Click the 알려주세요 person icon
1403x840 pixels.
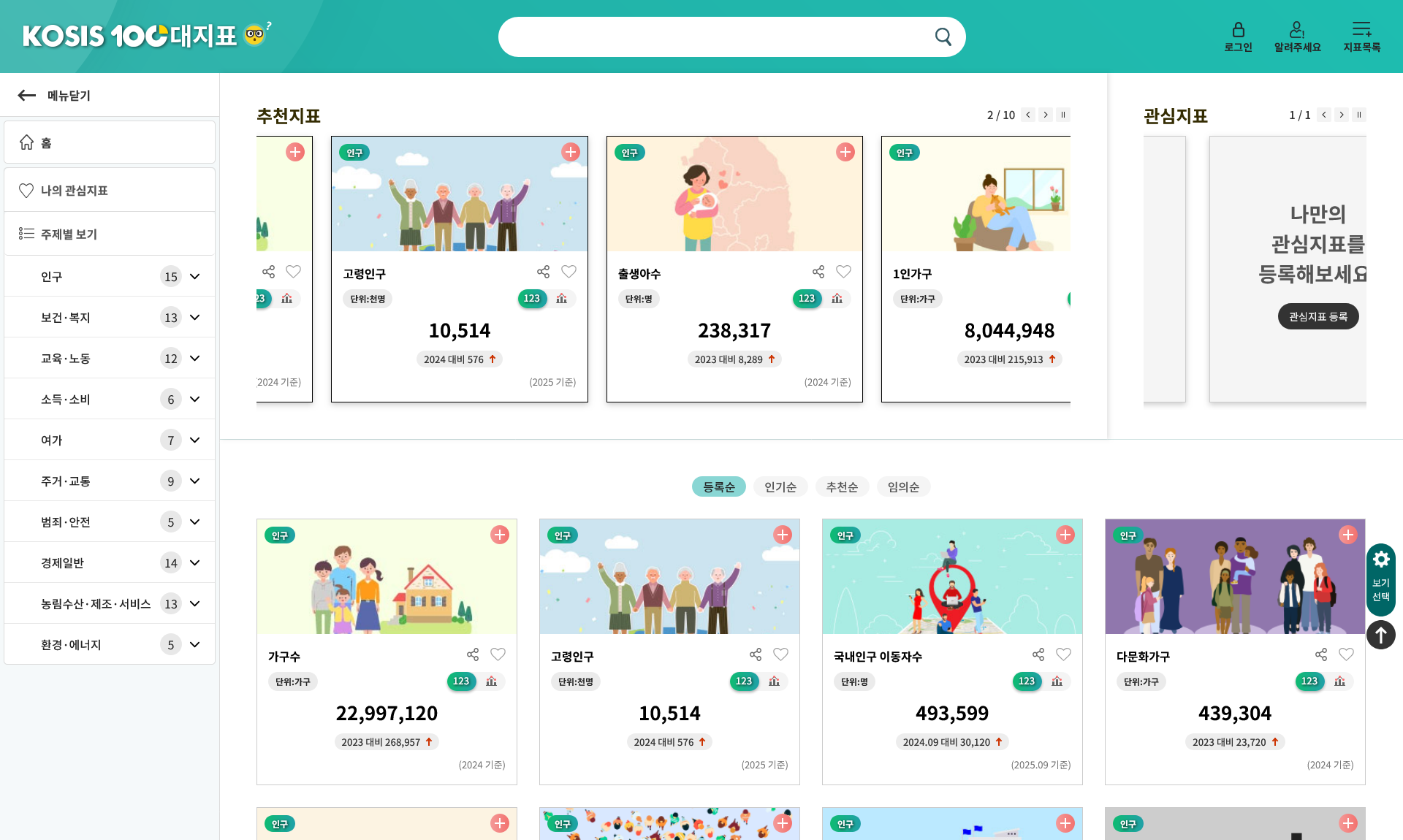(x=1297, y=30)
